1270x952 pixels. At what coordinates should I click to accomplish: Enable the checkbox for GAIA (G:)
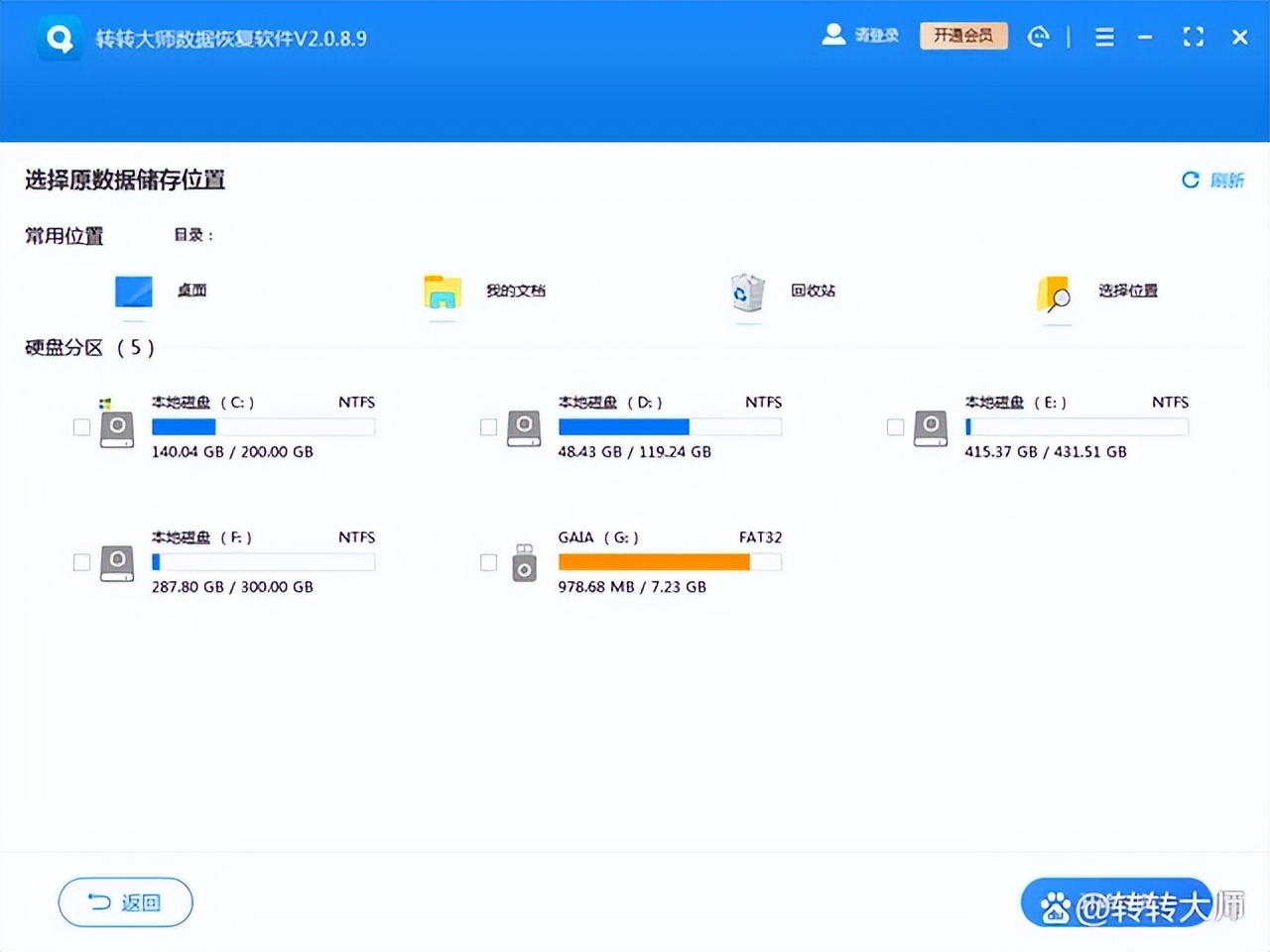(x=488, y=562)
